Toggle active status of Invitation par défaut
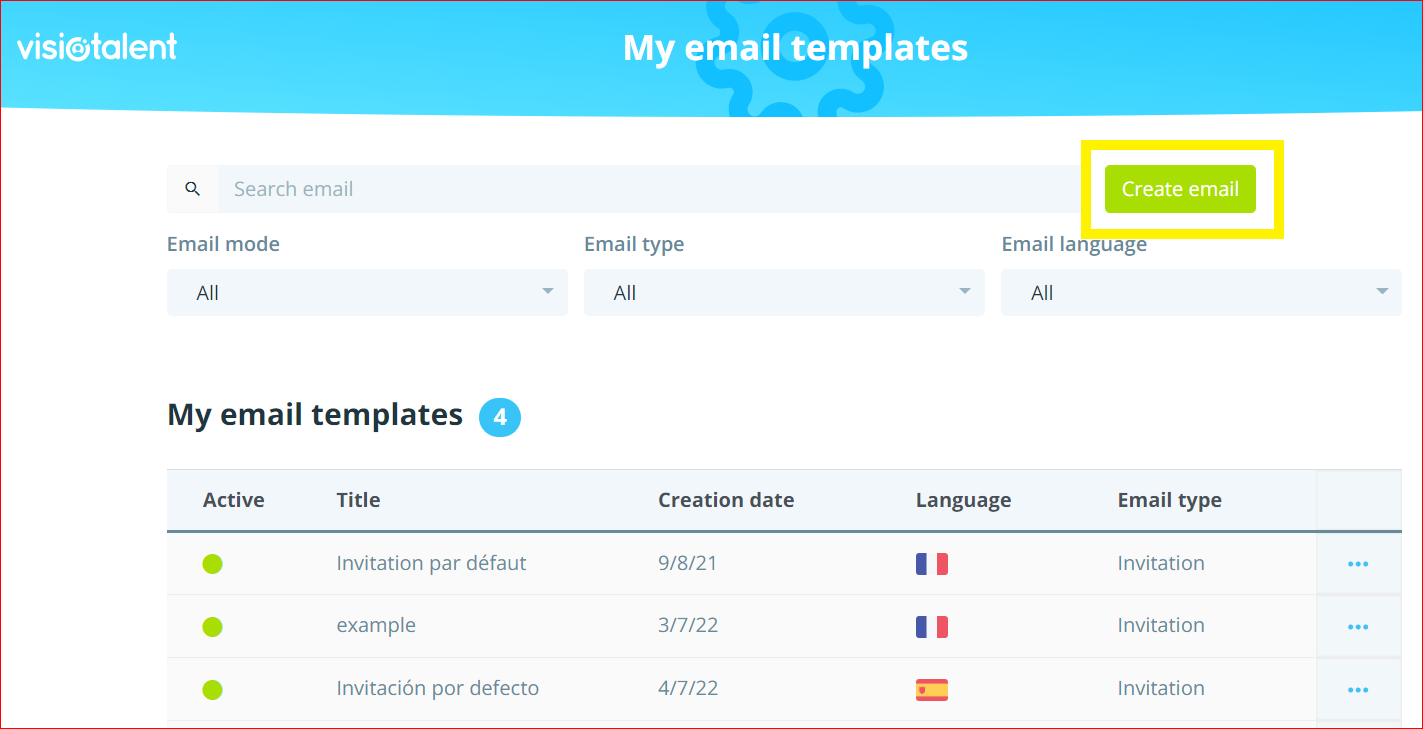Screen dimensions: 1423x729 212,564
